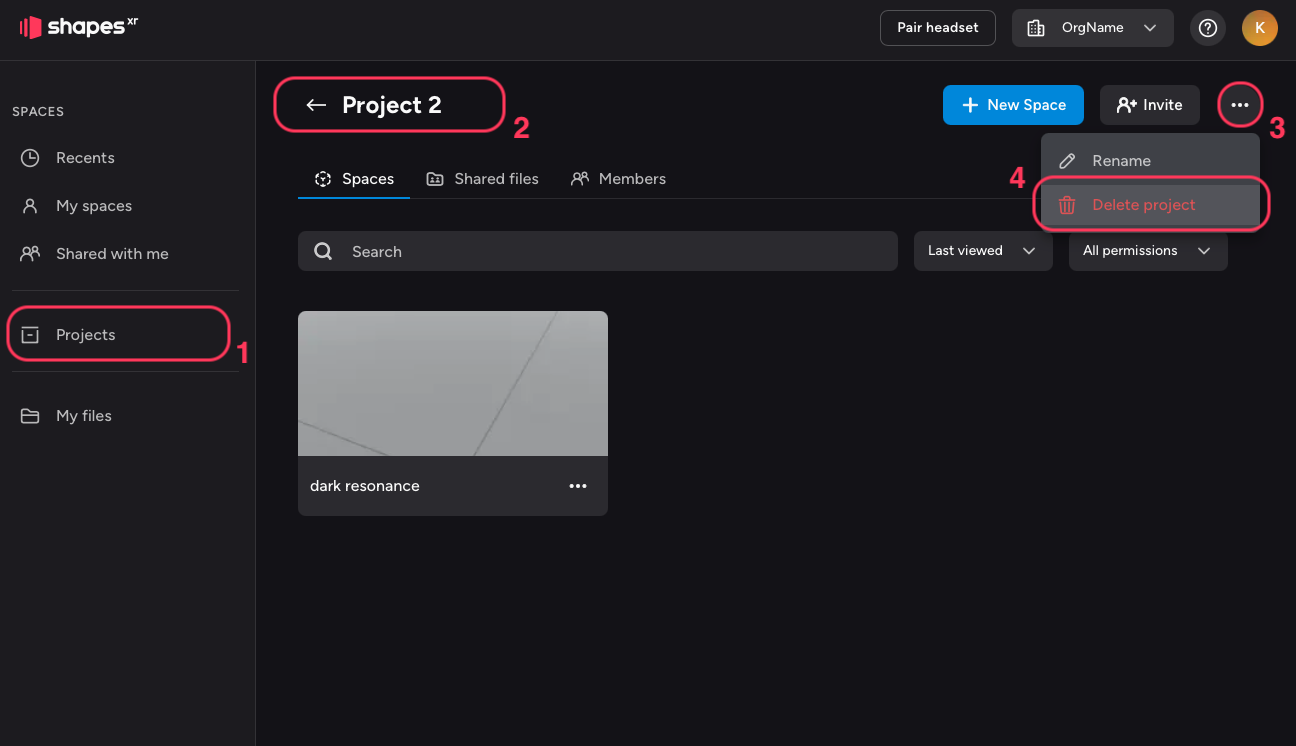Click the trash icon for Delete project
Screen dimensions: 1296x746
pos(1067,205)
